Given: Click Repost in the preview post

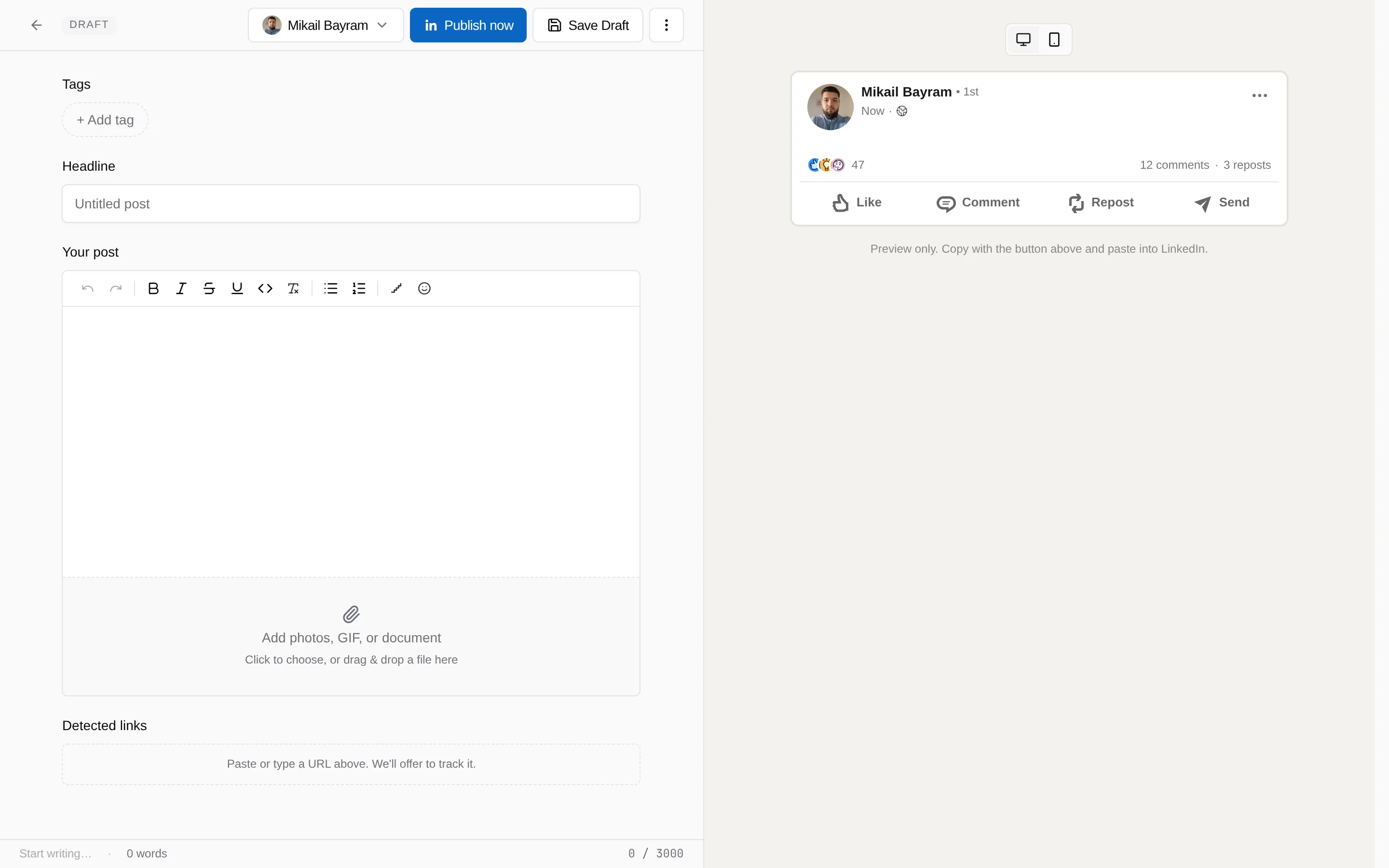Looking at the screenshot, I should (x=1101, y=203).
